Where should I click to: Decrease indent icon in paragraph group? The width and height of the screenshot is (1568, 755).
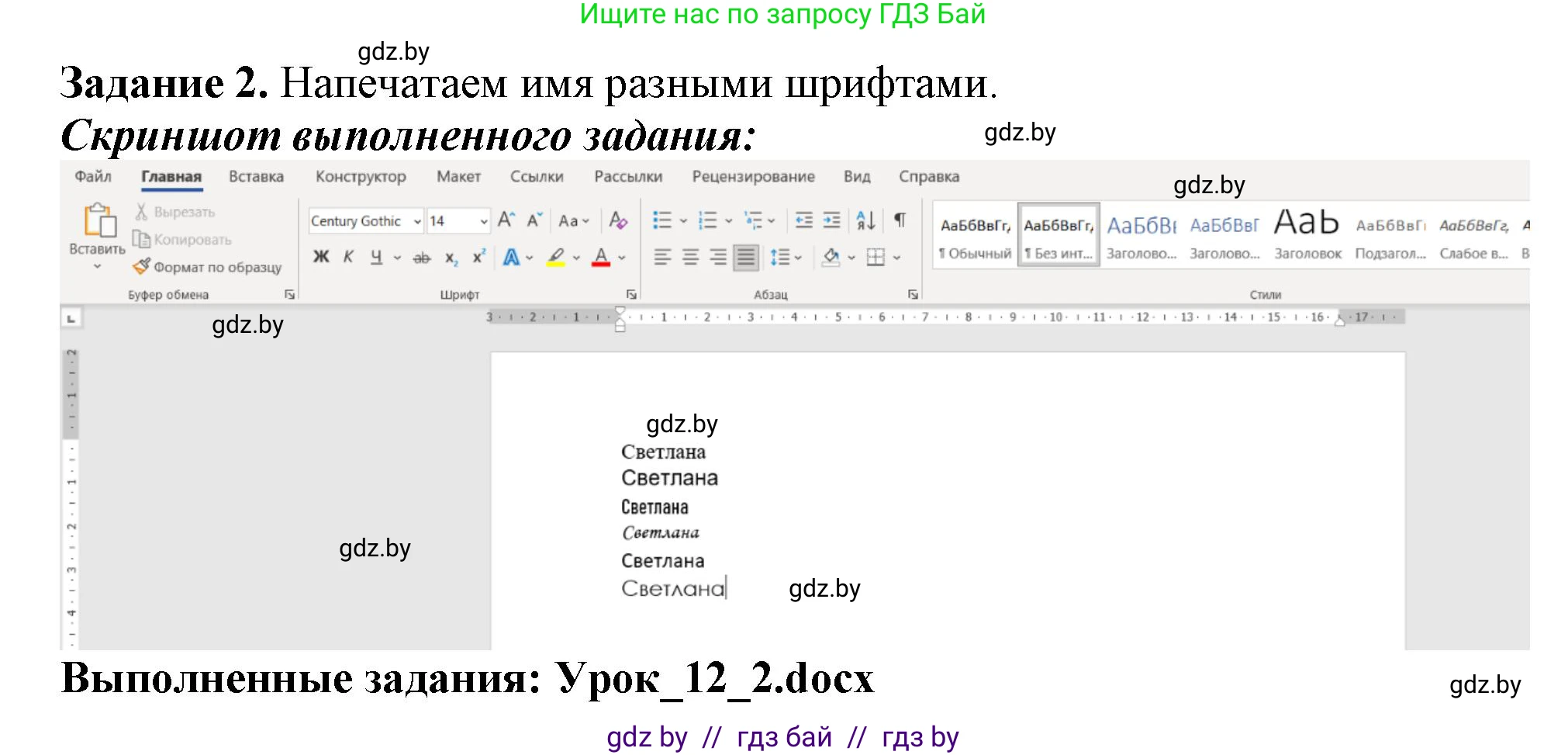click(x=804, y=220)
